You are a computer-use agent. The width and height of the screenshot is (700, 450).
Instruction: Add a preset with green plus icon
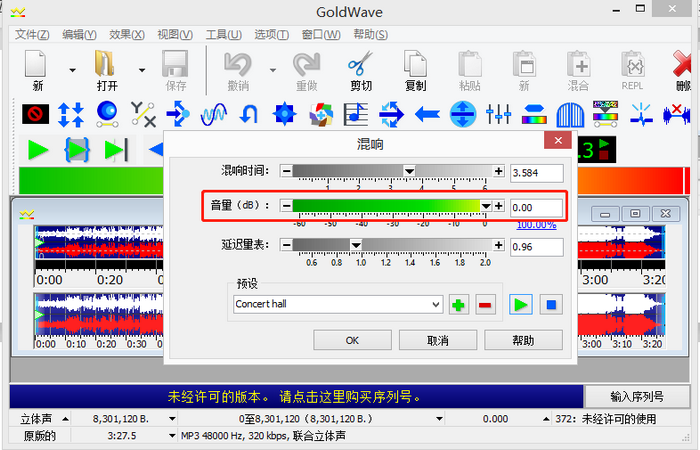[x=459, y=304]
